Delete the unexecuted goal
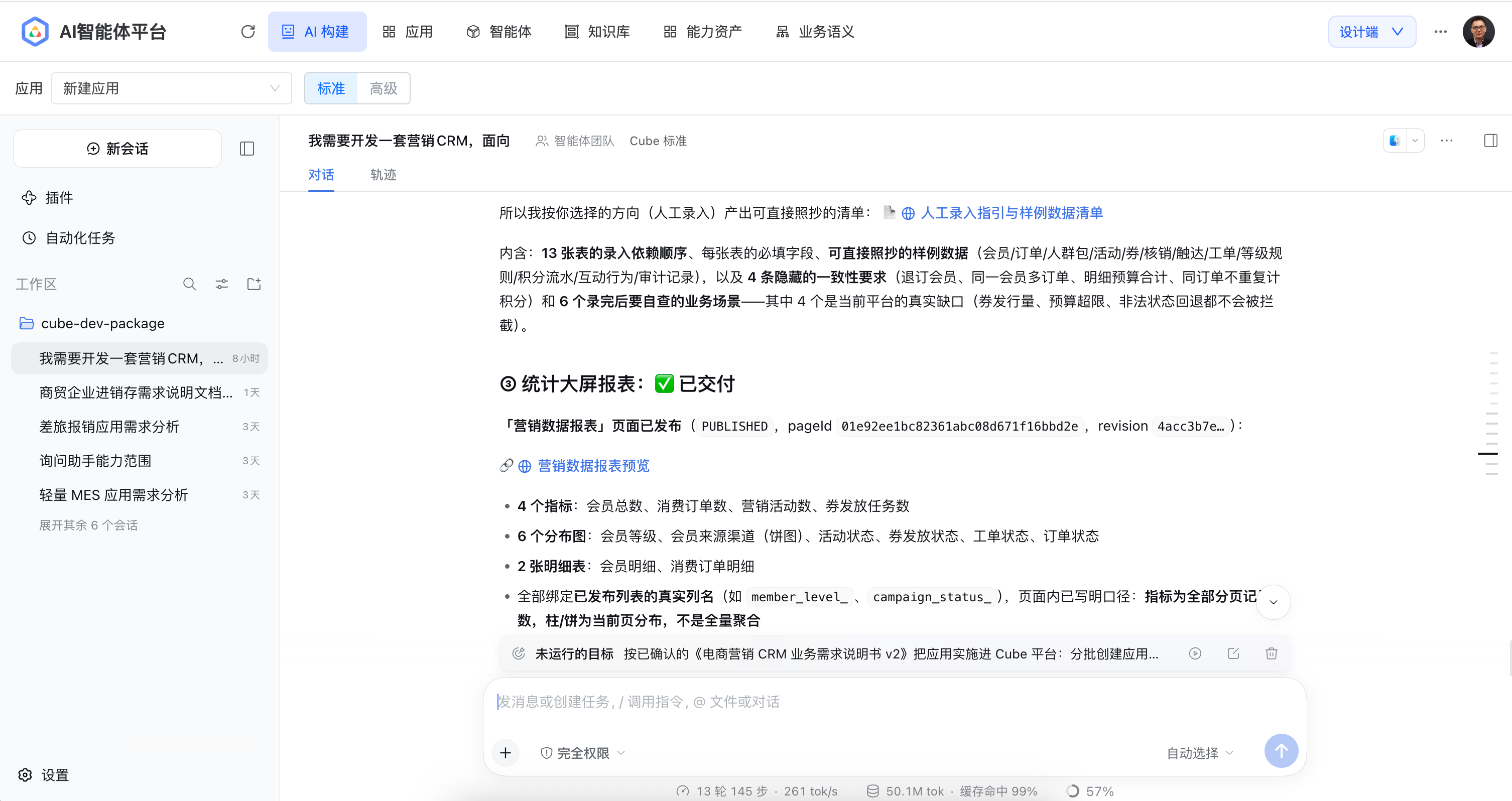Viewport: 1512px width, 801px height. pos(1272,653)
